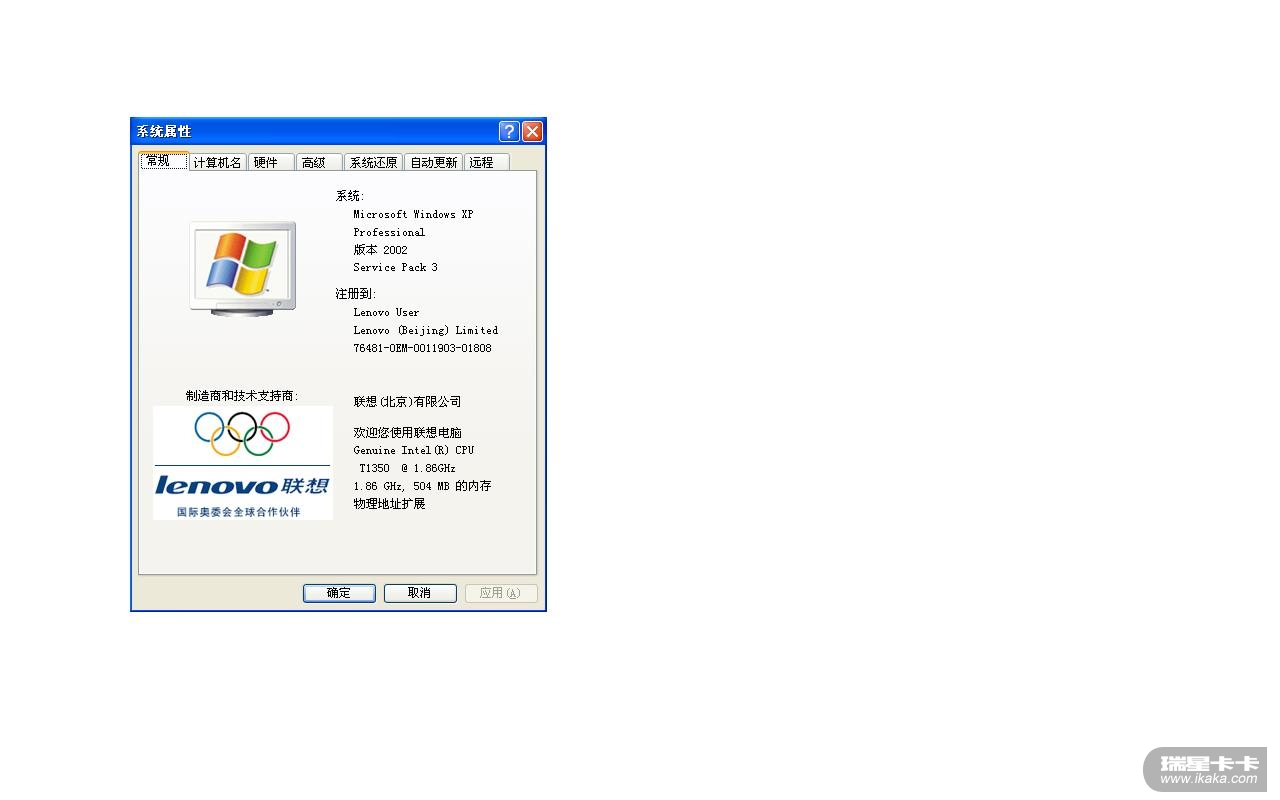Screen dimensions: 1280x800
Task: Click the 'Genuine Intel(R) CPU' text
Action: pyautogui.click(x=414, y=450)
